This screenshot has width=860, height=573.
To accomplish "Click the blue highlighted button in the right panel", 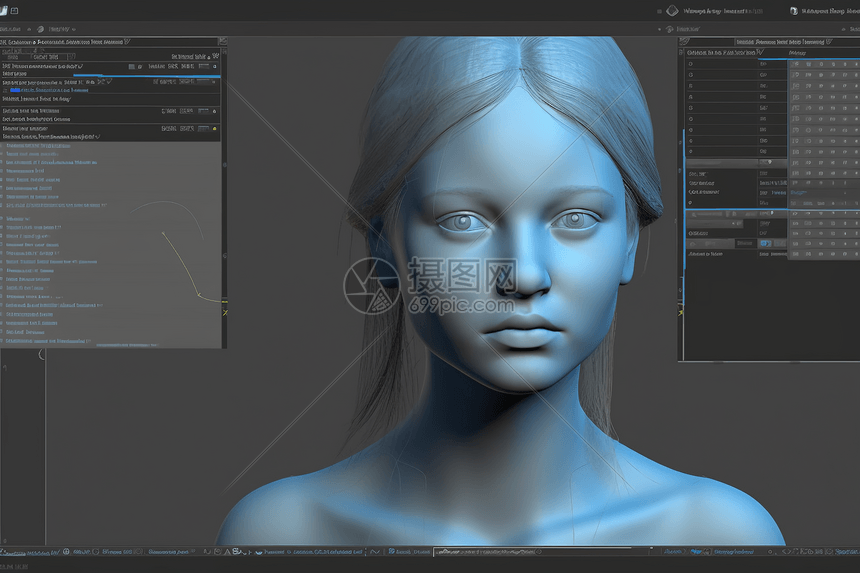I will click(766, 243).
